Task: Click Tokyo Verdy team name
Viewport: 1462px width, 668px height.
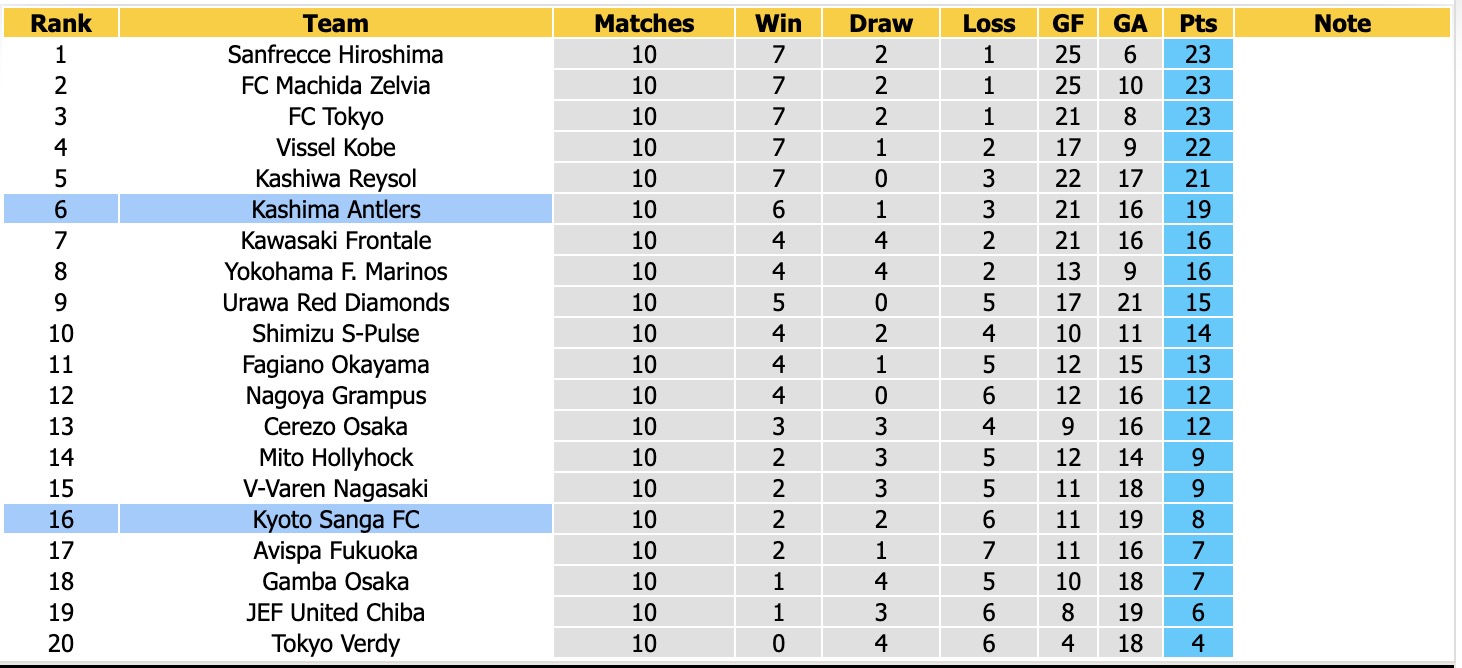Action: pyautogui.click(x=336, y=643)
